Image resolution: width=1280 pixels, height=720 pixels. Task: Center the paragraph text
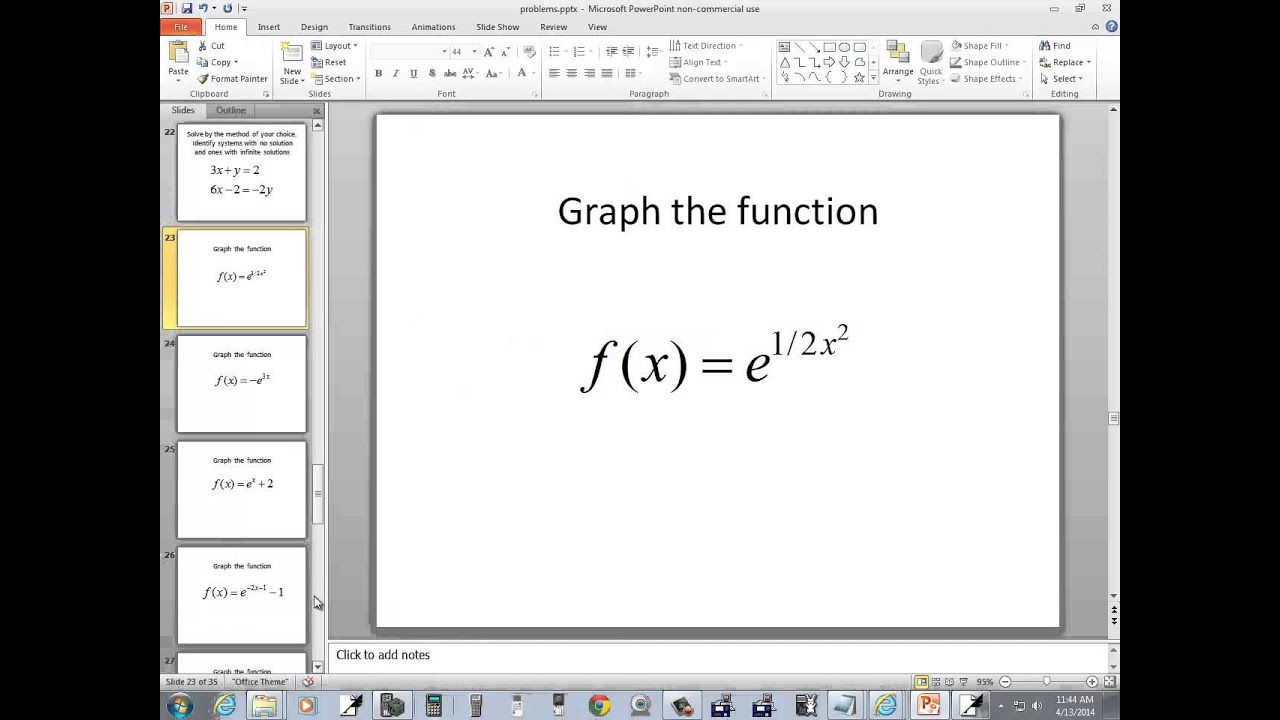click(x=572, y=73)
